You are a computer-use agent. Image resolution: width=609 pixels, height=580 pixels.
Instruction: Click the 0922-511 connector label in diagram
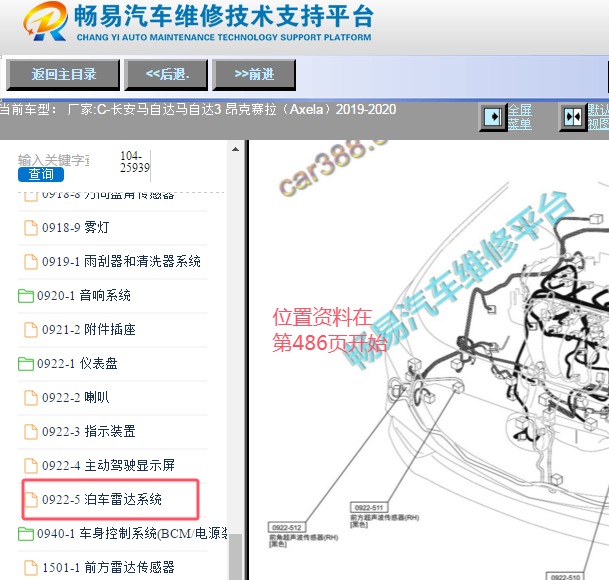pyautogui.click(x=369, y=508)
